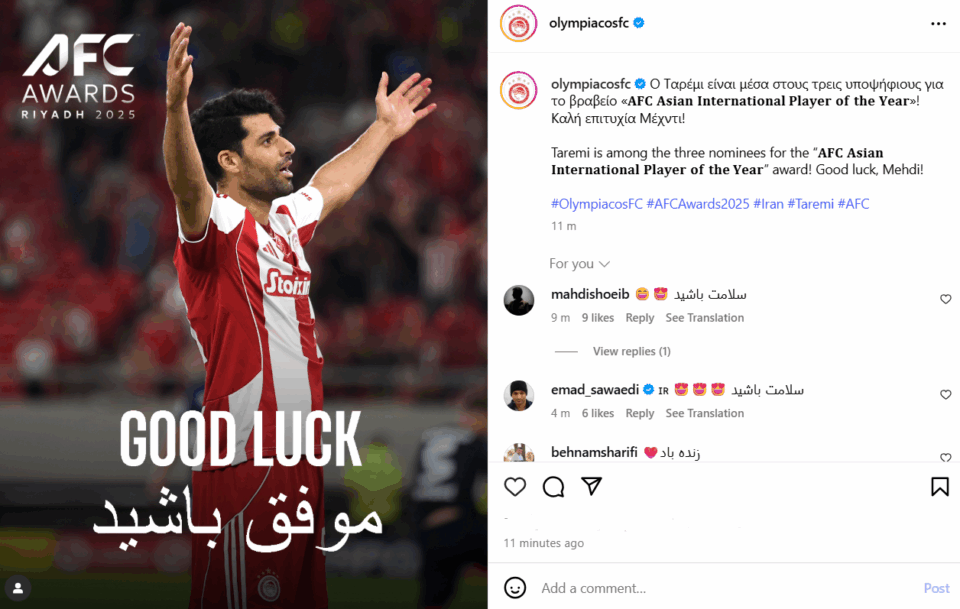Reply to mahdishoeib's comment
This screenshot has width=960, height=609.
point(640,318)
